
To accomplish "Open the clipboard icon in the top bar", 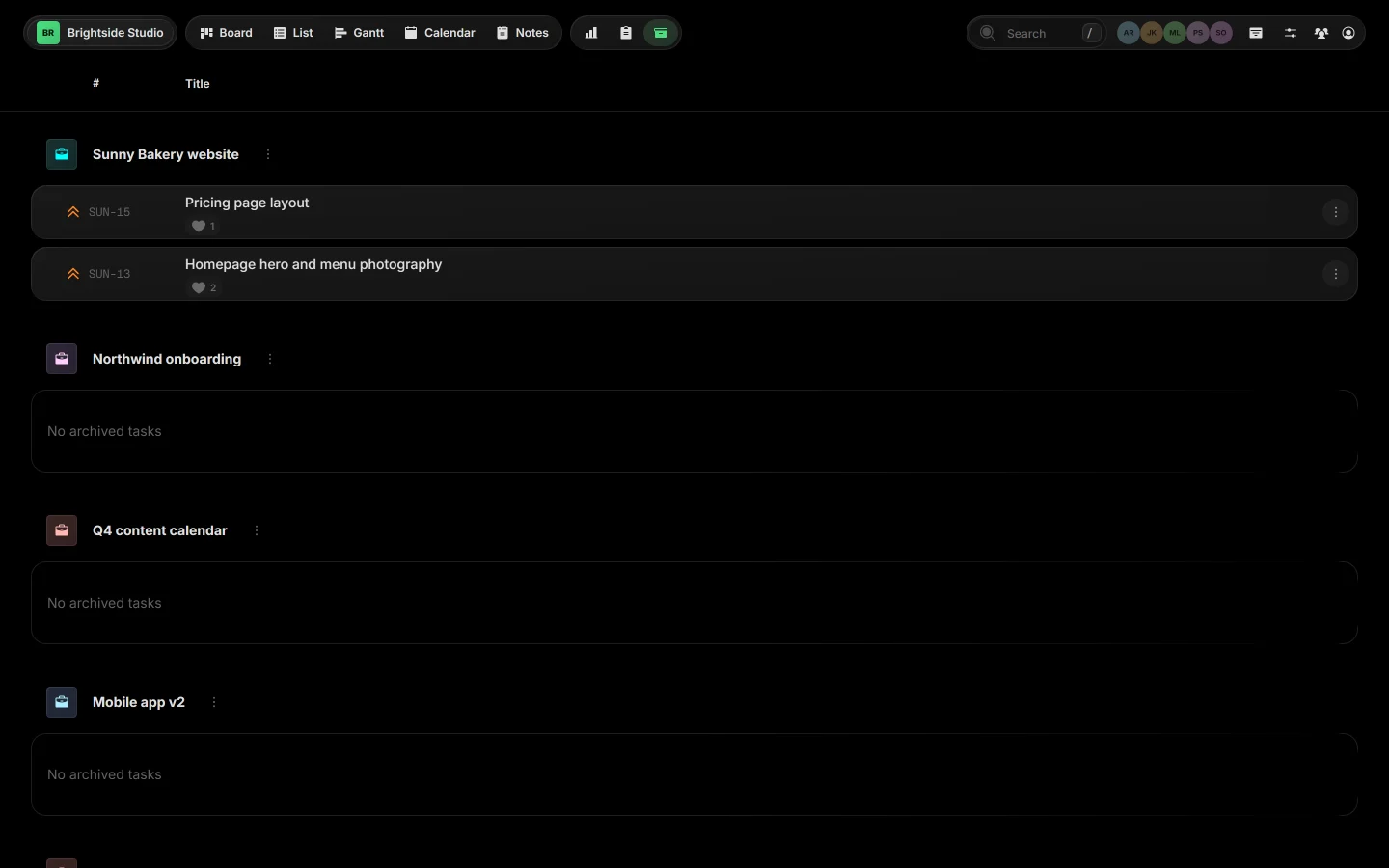I will pos(626,33).
